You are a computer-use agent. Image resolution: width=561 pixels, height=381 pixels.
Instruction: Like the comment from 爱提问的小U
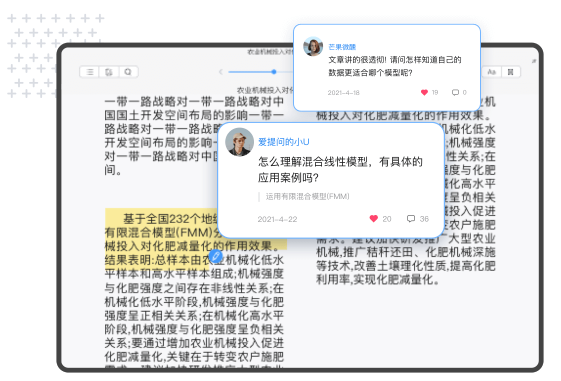tap(374, 219)
